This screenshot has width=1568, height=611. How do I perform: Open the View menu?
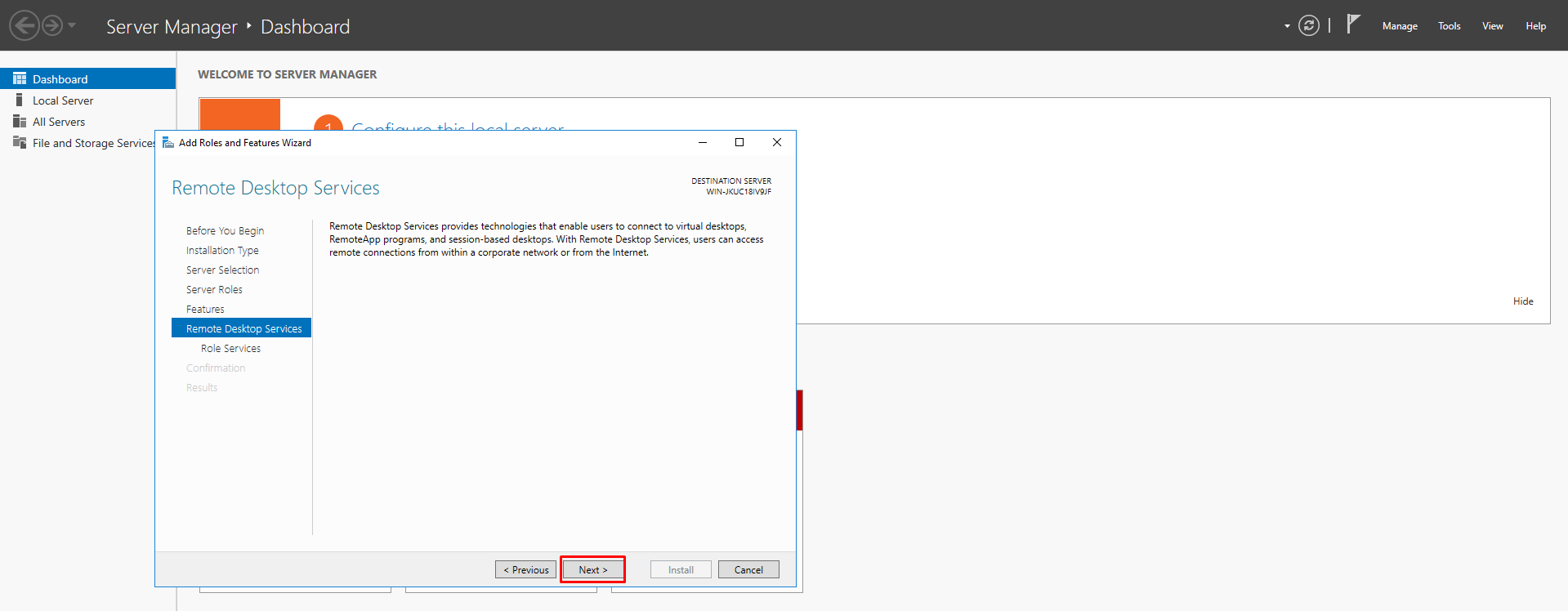point(1493,26)
